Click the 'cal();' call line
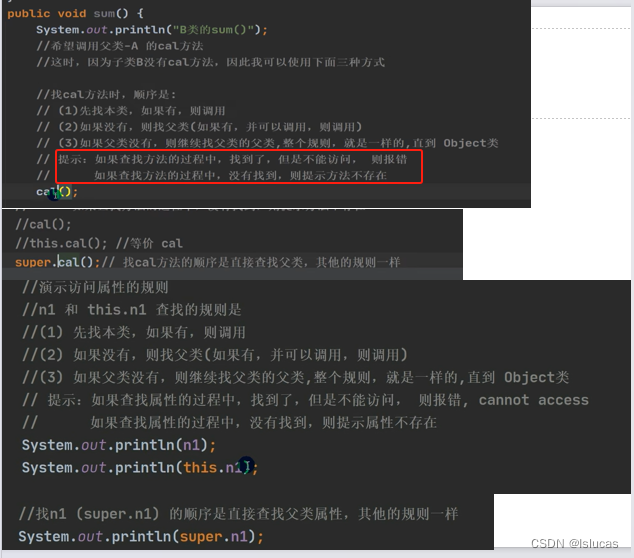 [x=57, y=191]
